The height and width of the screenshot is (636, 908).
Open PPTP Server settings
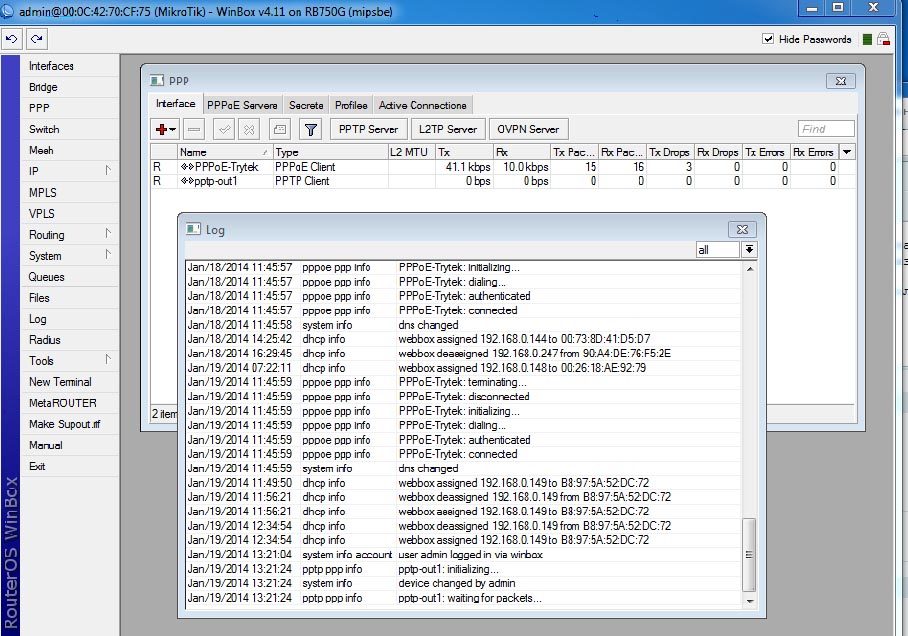tap(368, 129)
